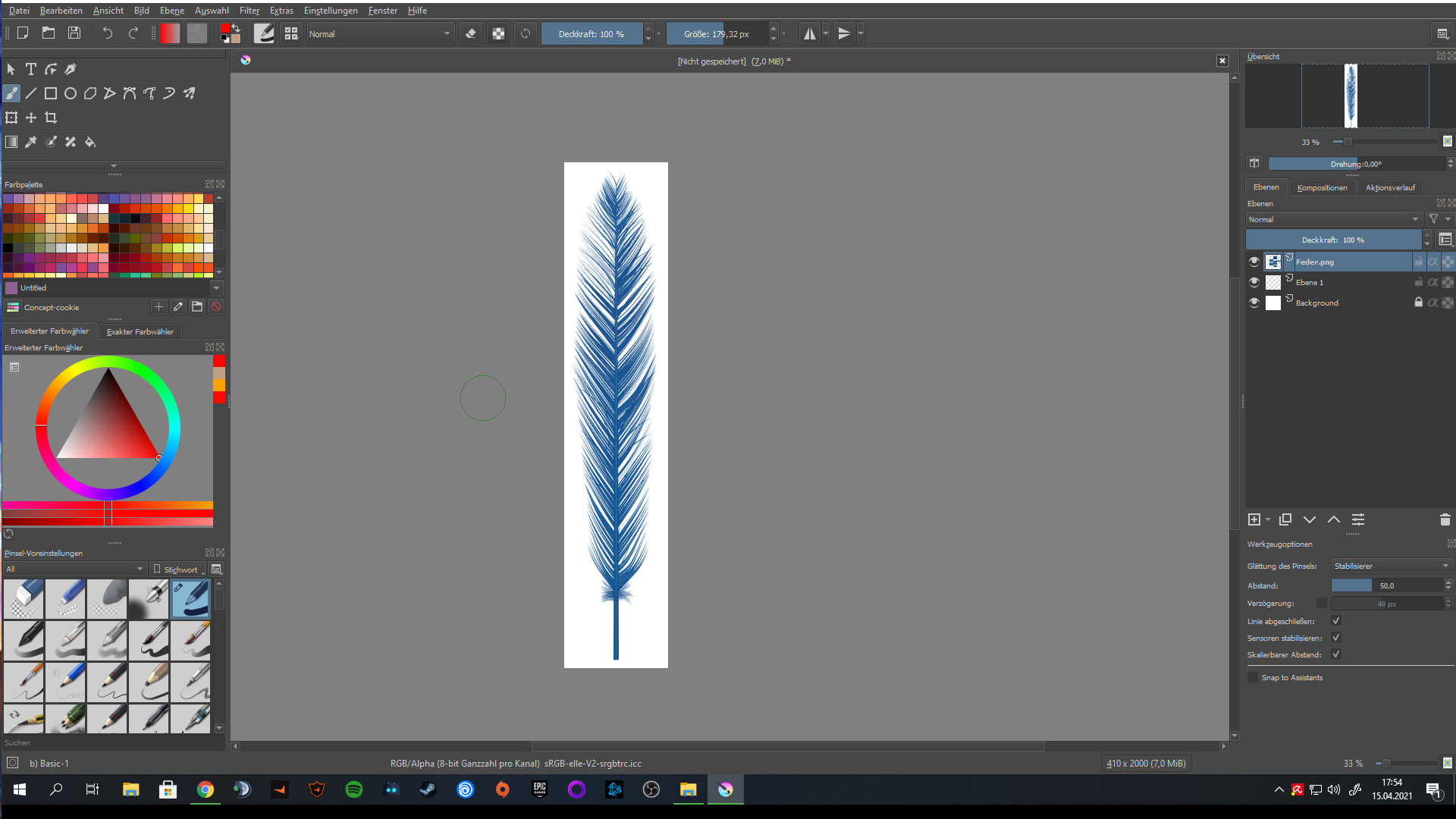Viewport: 1456px width, 819px height.
Task: Select the Move tool
Action: click(31, 118)
